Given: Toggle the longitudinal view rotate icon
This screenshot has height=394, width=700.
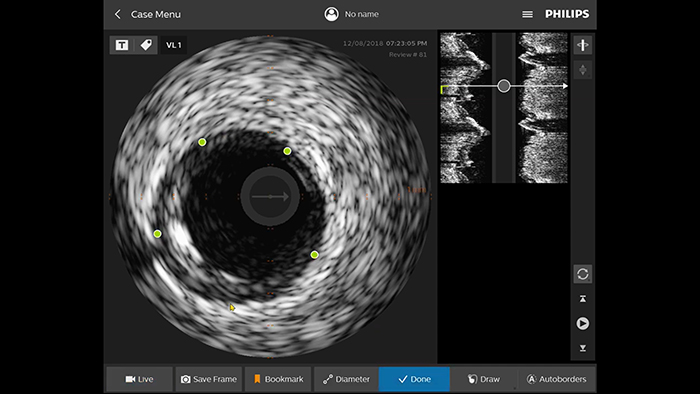Looking at the screenshot, I should pyautogui.click(x=583, y=45).
